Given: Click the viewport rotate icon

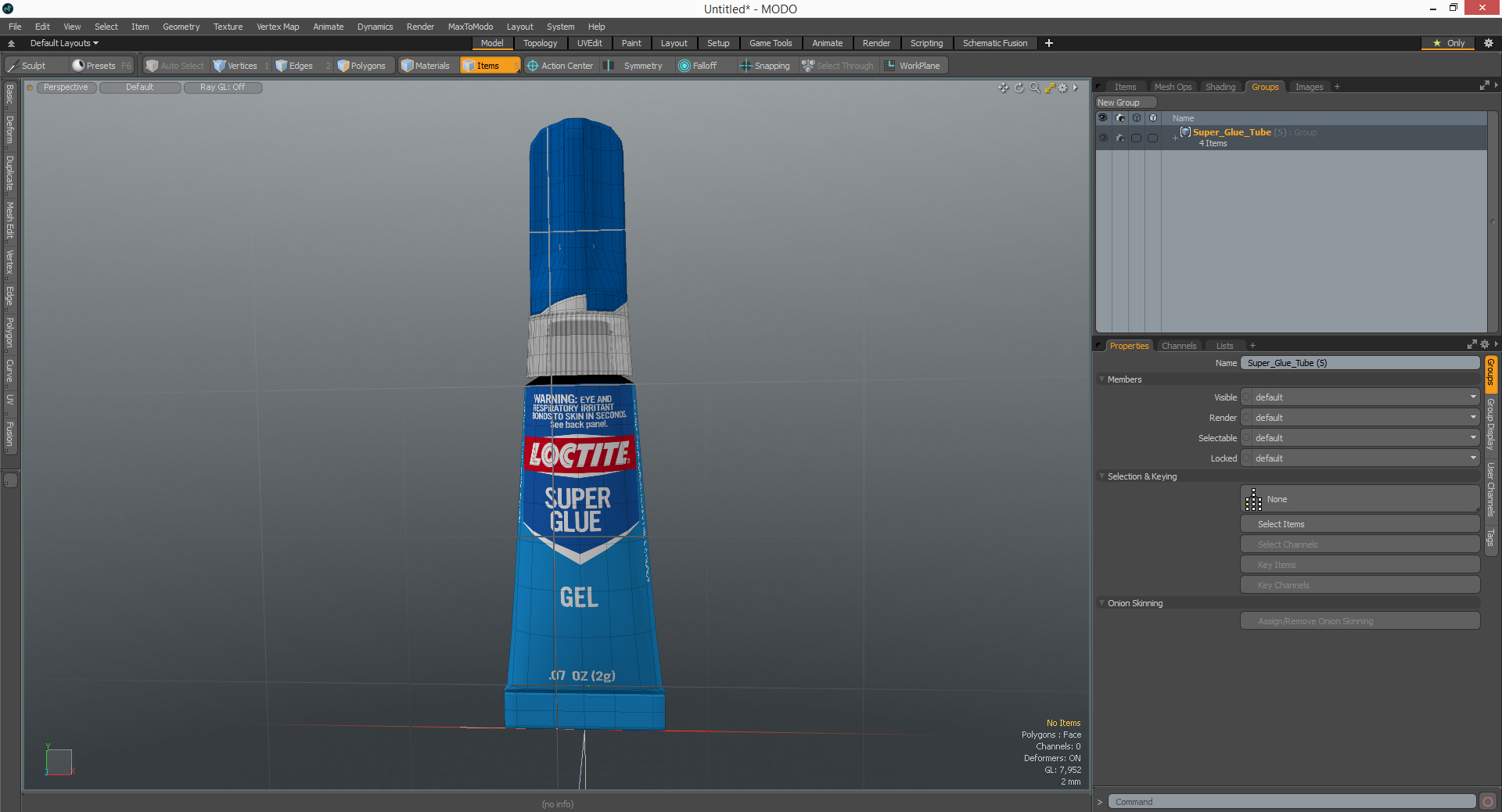Looking at the screenshot, I should (x=1019, y=88).
